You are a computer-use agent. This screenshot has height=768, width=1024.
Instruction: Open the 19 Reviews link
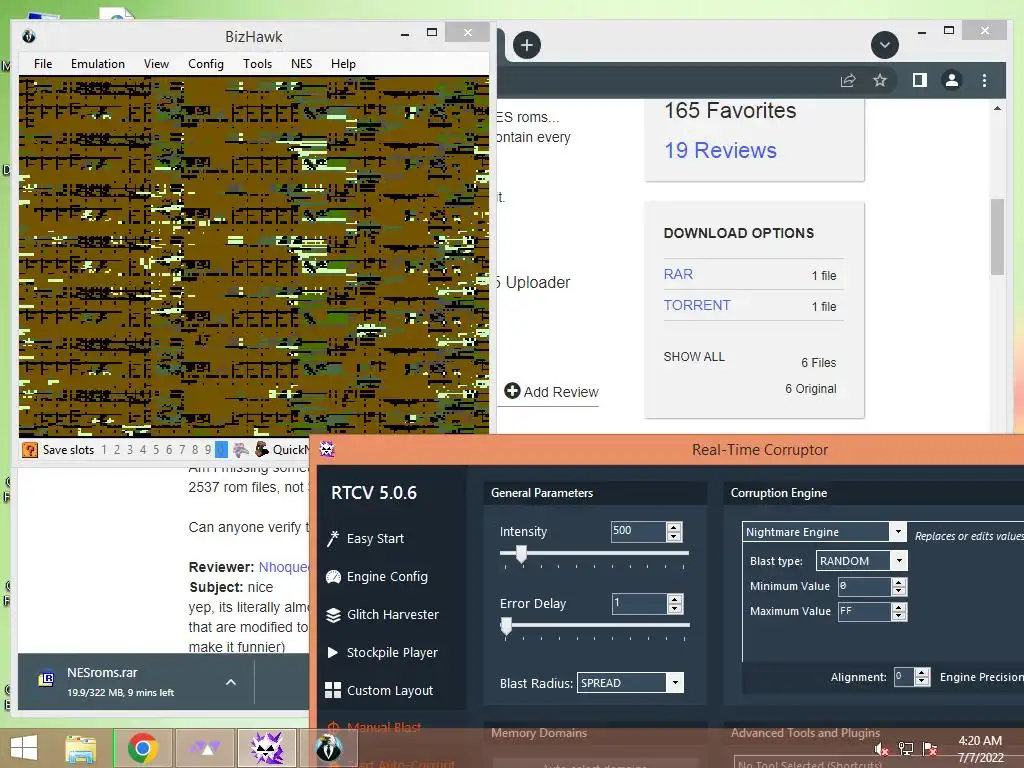(x=720, y=150)
